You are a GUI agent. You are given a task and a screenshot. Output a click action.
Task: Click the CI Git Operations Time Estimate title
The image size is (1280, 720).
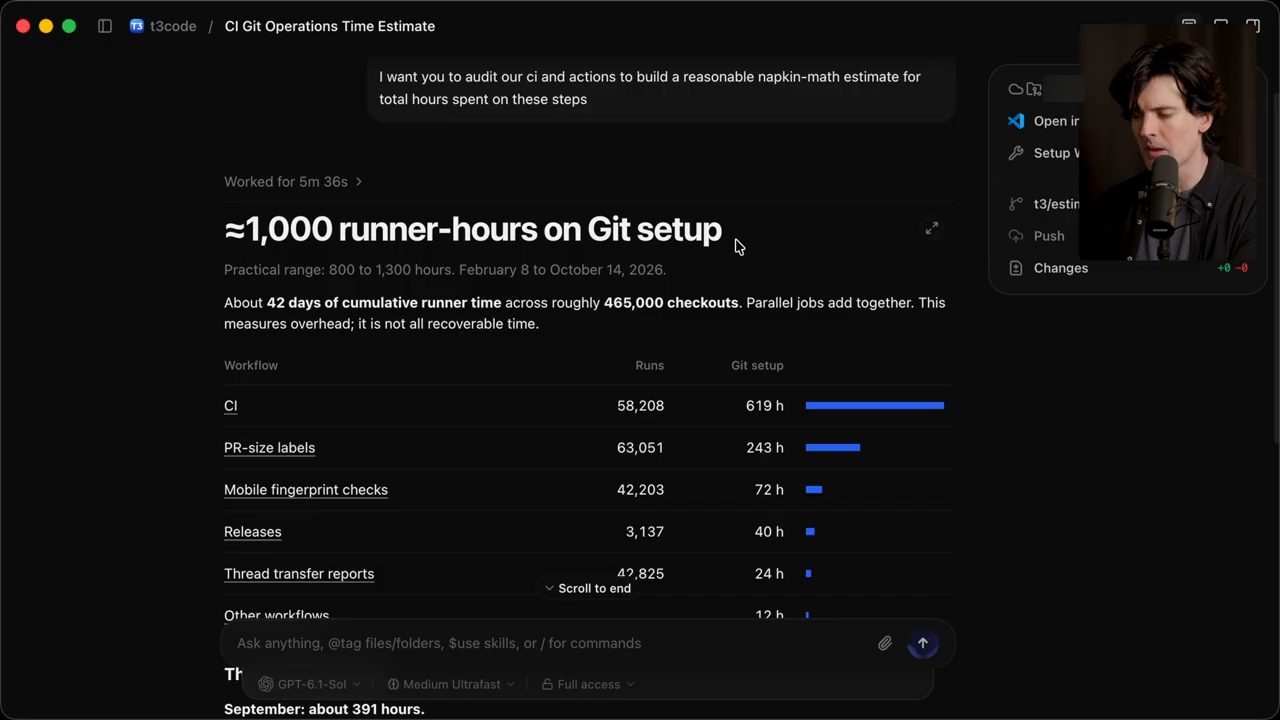[x=330, y=26]
